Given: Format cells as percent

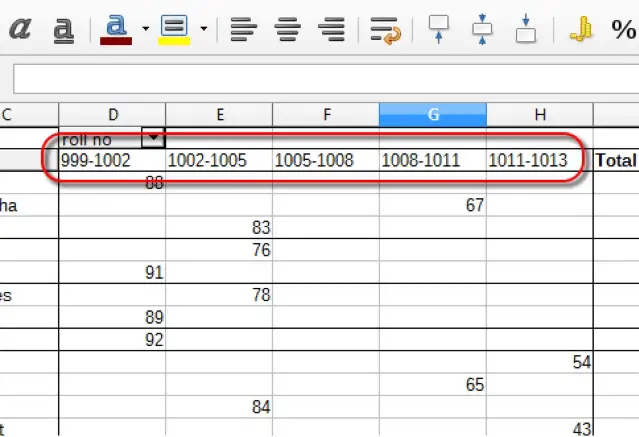Looking at the screenshot, I should [x=624, y=29].
